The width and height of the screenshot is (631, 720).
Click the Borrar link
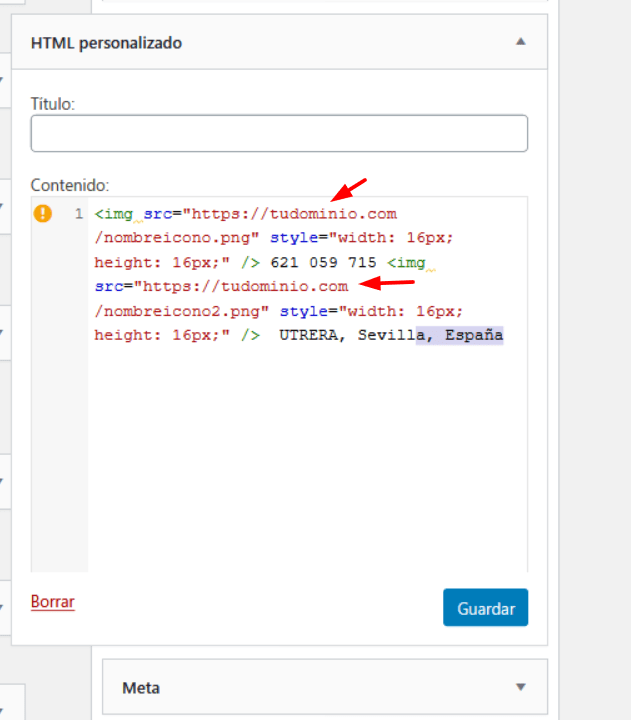[52, 601]
